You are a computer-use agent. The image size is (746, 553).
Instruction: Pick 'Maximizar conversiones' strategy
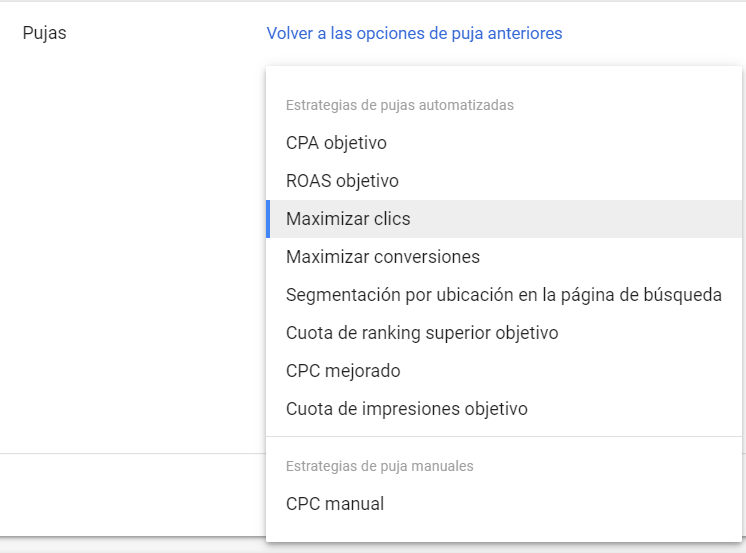(383, 257)
